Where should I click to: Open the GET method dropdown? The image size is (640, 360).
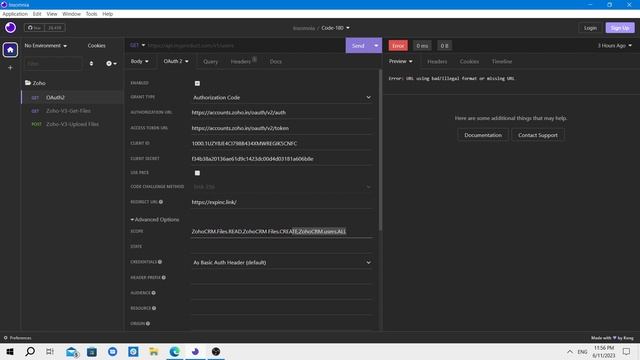[x=138, y=45]
